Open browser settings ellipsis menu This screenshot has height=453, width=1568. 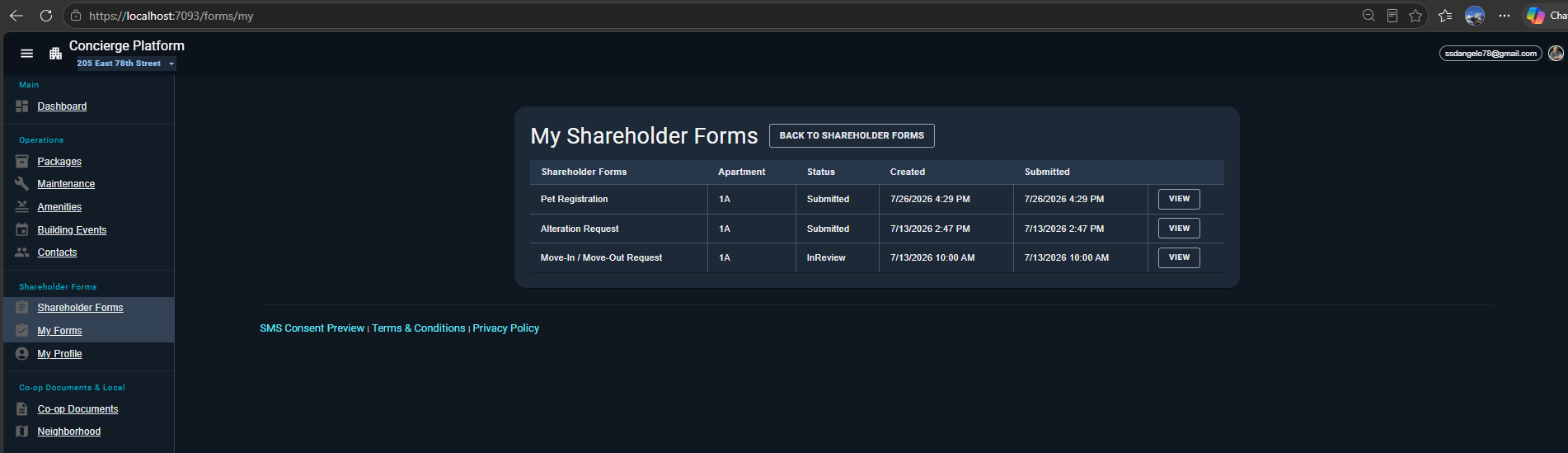point(1505,16)
